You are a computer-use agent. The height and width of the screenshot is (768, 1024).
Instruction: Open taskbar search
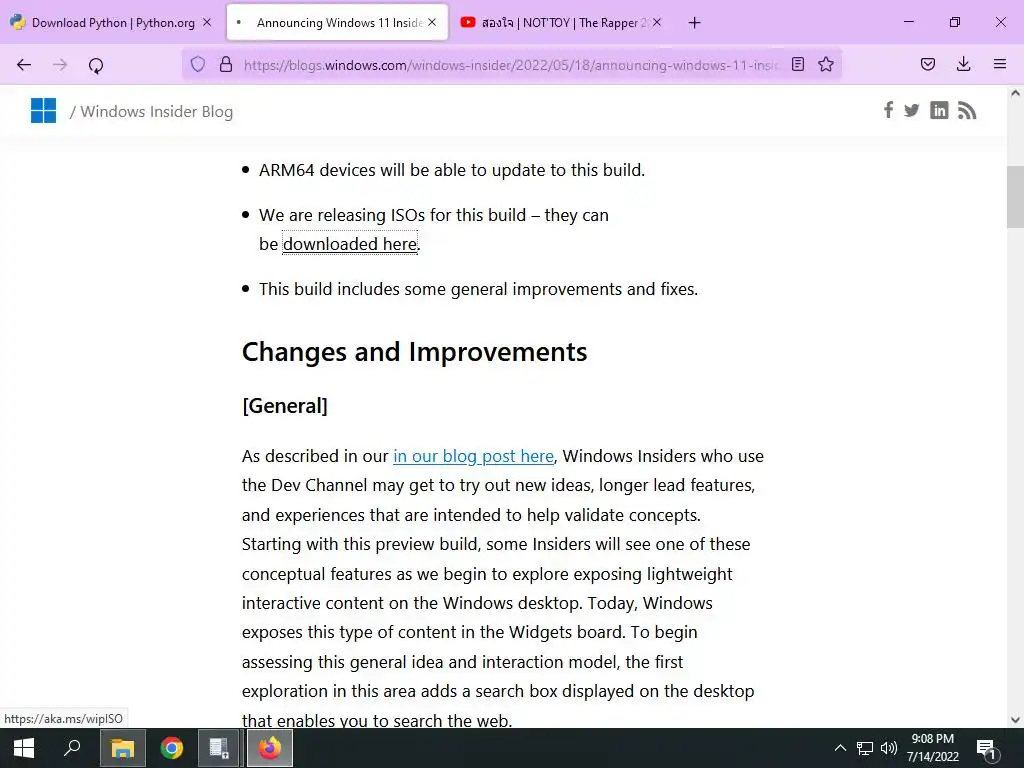(72, 748)
